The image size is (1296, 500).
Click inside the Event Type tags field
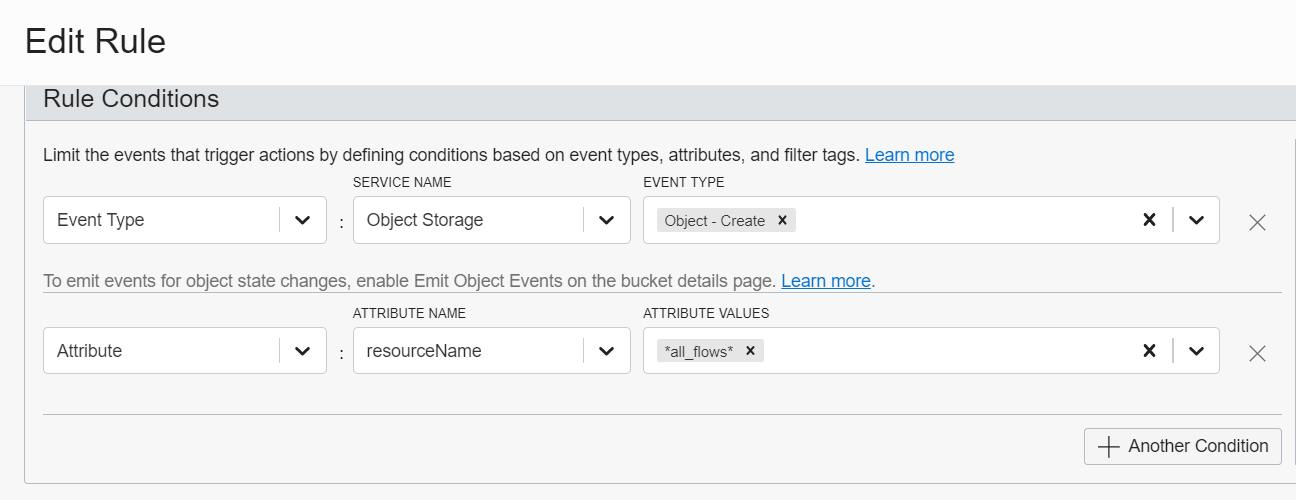pyautogui.click(x=960, y=220)
